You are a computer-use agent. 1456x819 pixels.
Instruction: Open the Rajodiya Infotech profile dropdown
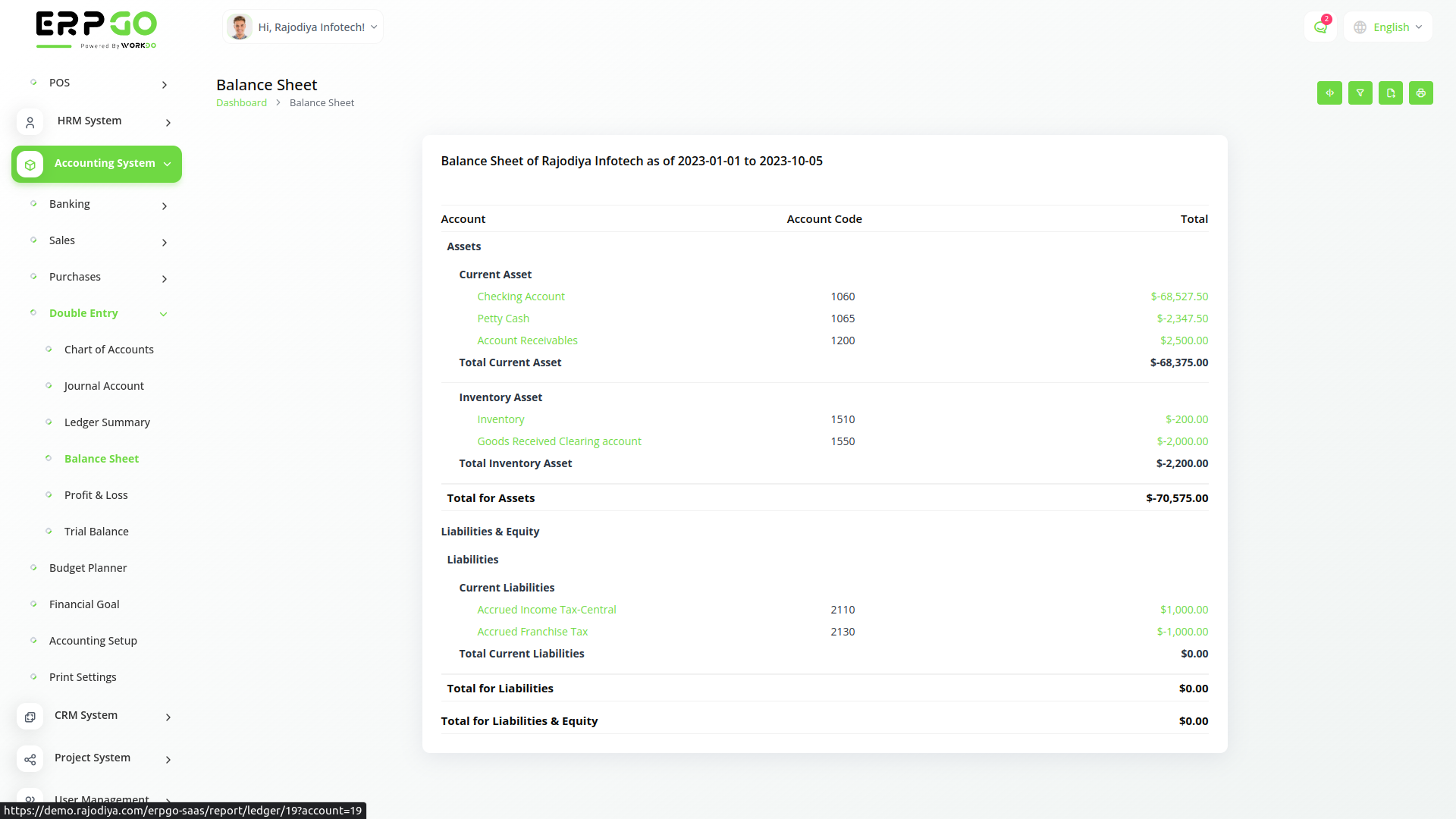click(302, 27)
